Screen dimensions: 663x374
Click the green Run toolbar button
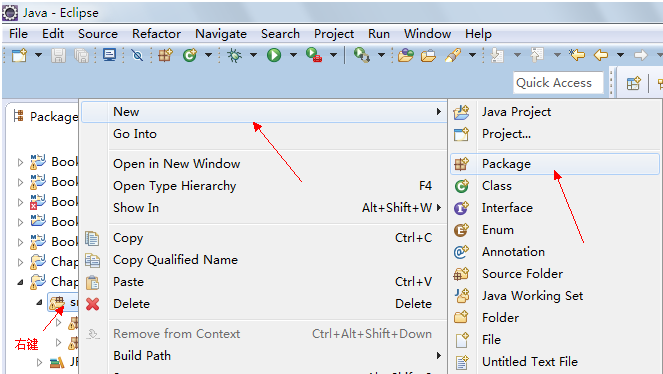(274, 55)
